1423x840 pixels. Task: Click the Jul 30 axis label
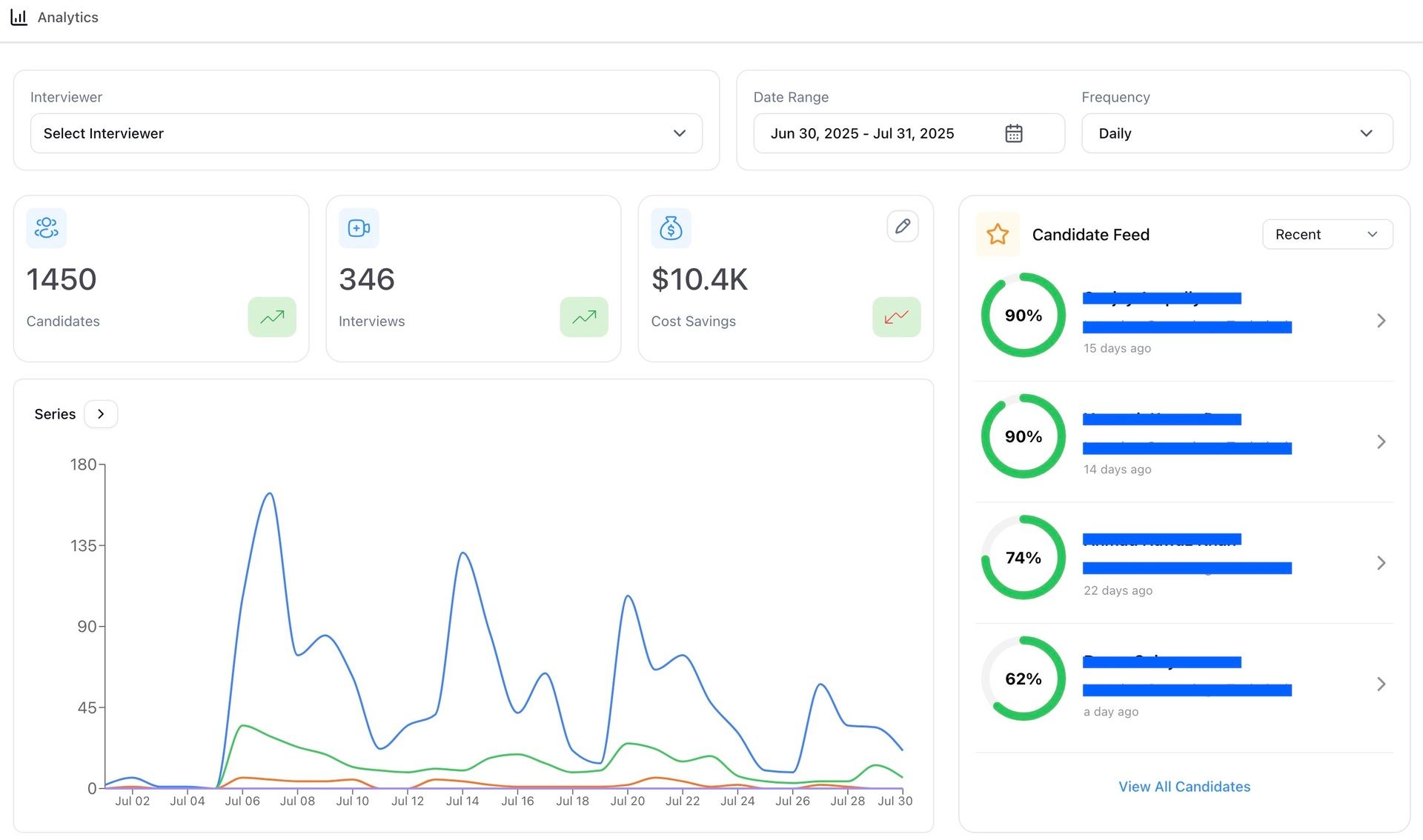tap(895, 801)
